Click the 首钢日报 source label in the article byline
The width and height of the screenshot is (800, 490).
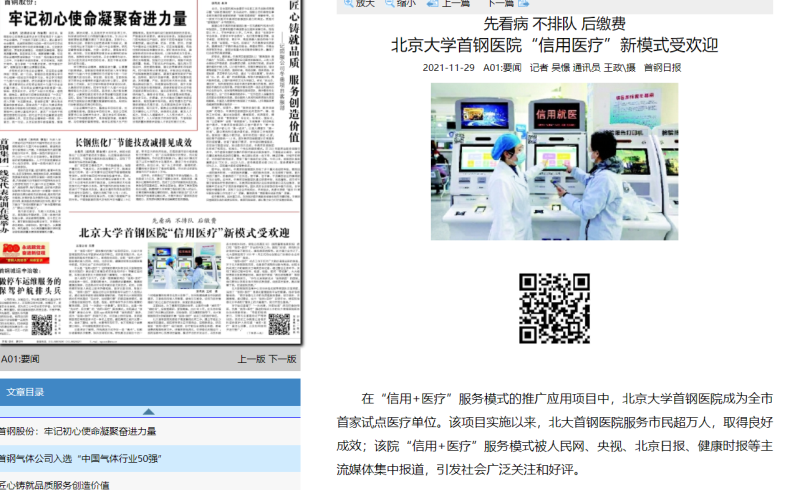click(x=662, y=67)
